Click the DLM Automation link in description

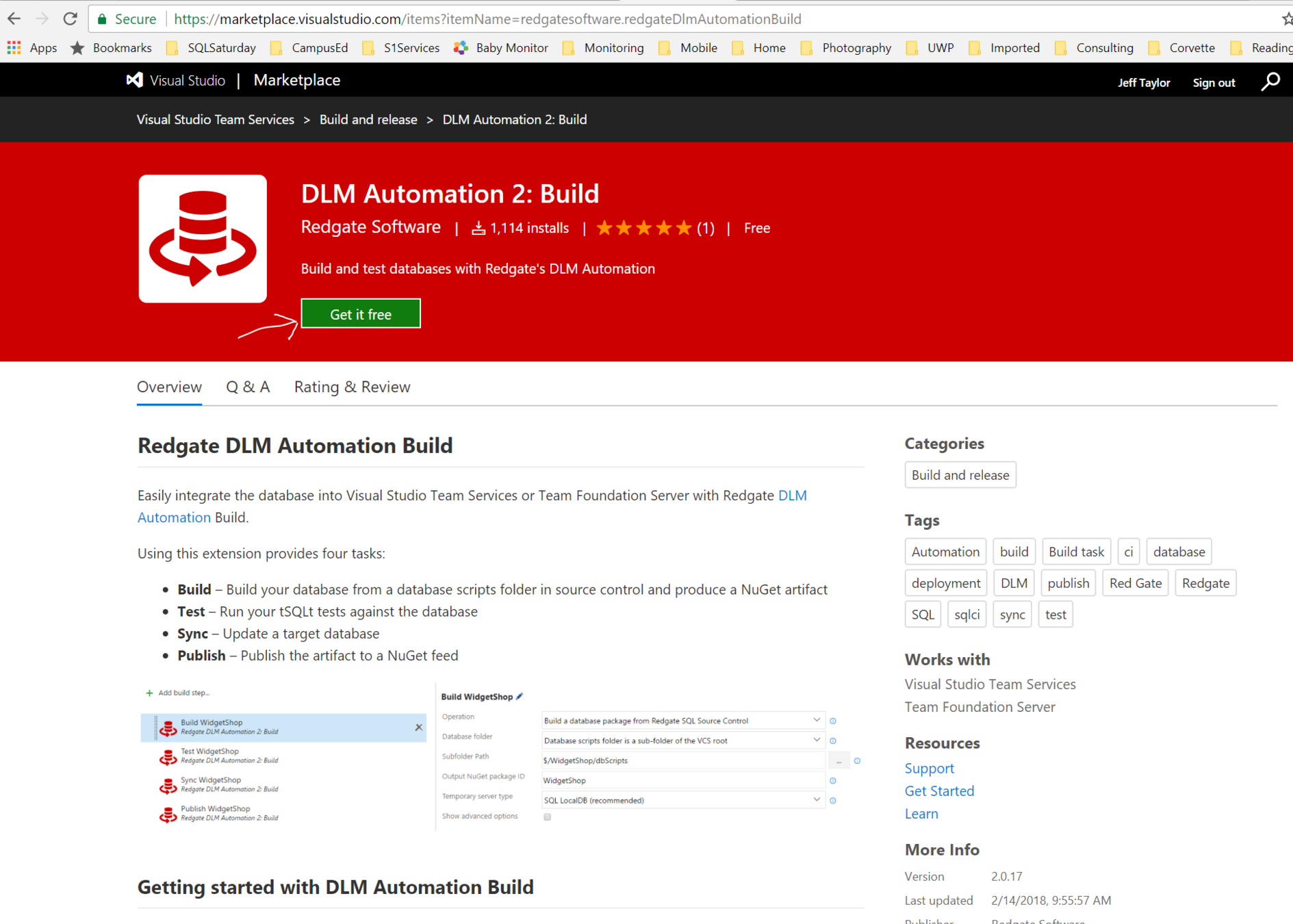click(793, 496)
